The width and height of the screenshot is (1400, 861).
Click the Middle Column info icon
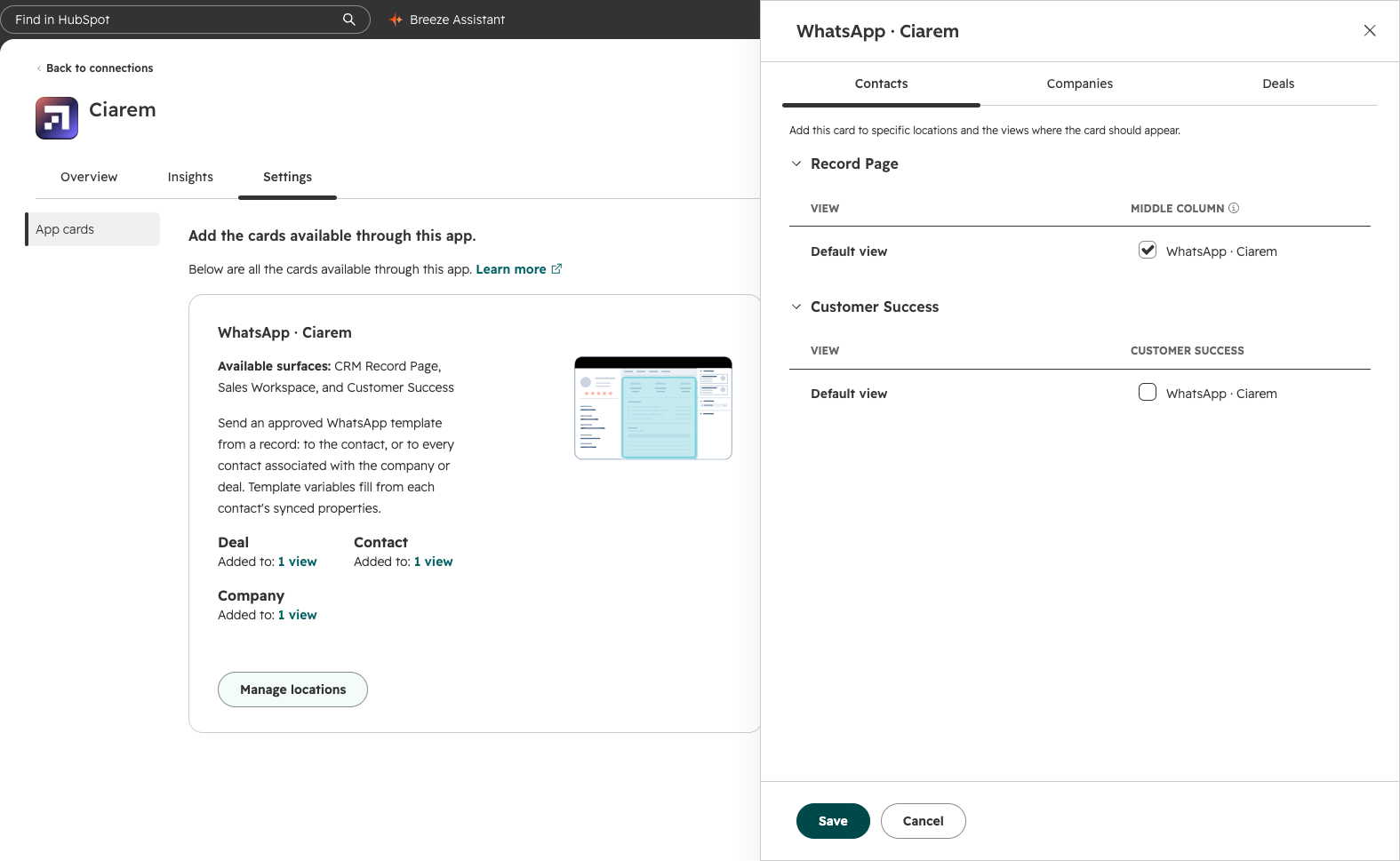pyautogui.click(x=1234, y=208)
